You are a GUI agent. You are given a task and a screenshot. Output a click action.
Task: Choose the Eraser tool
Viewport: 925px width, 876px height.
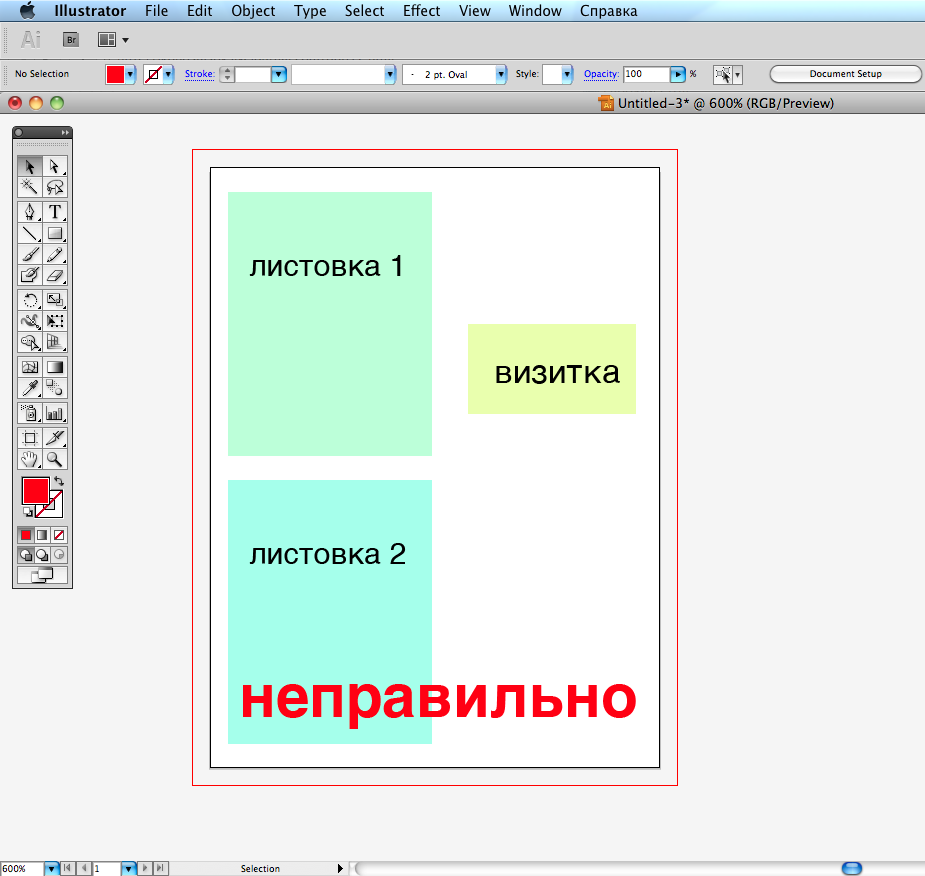point(55,275)
